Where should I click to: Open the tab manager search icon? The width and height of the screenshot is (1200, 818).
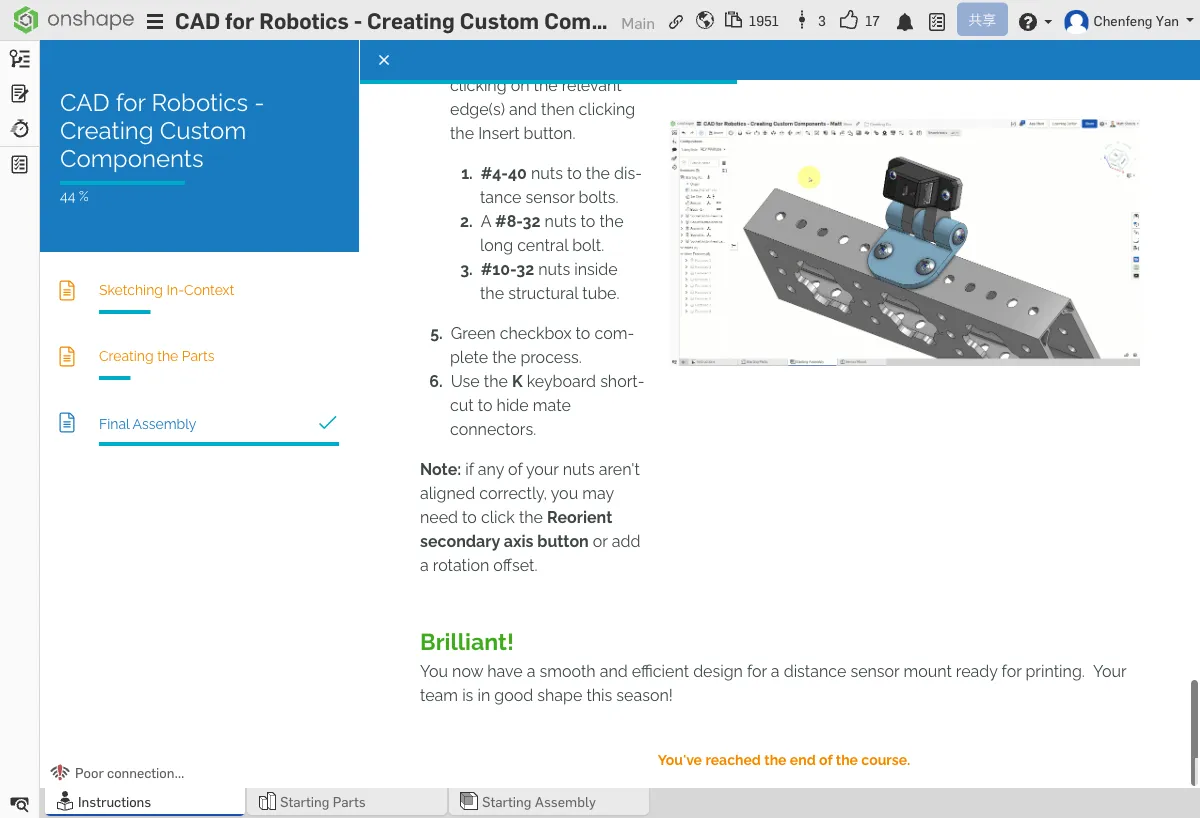pos(19,803)
